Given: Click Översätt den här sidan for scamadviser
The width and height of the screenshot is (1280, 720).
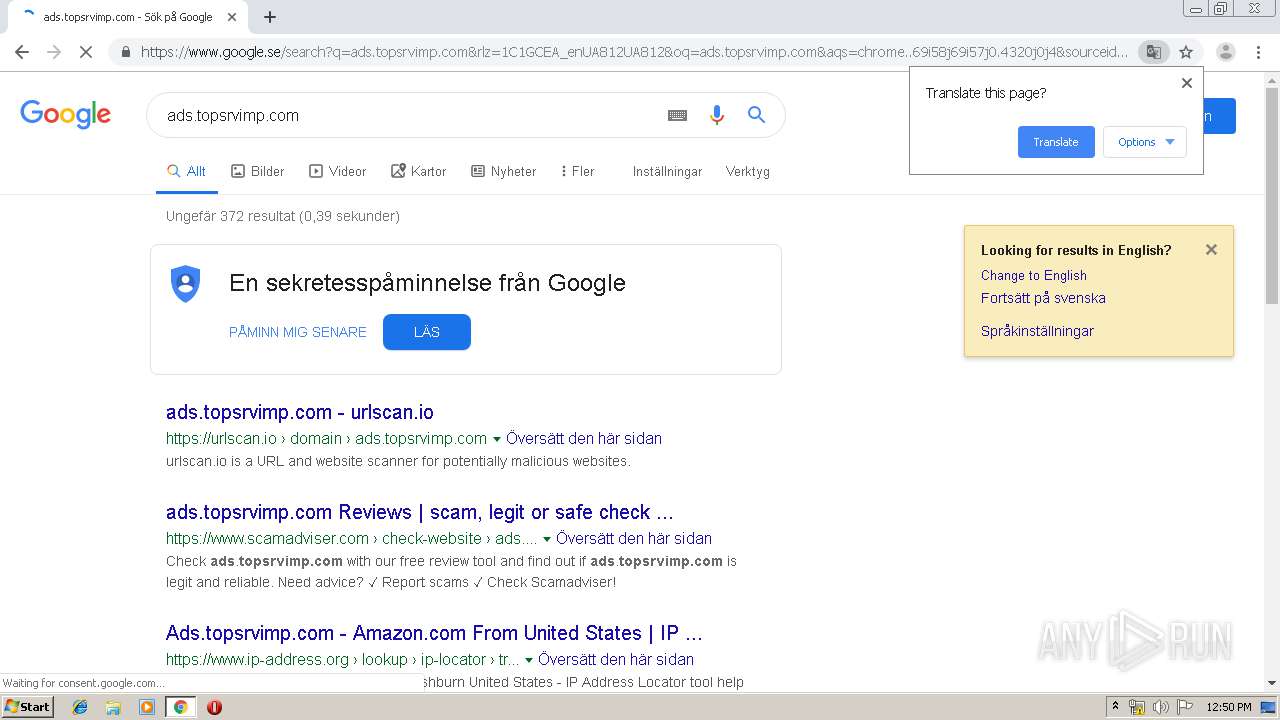Looking at the screenshot, I should (634, 538).
